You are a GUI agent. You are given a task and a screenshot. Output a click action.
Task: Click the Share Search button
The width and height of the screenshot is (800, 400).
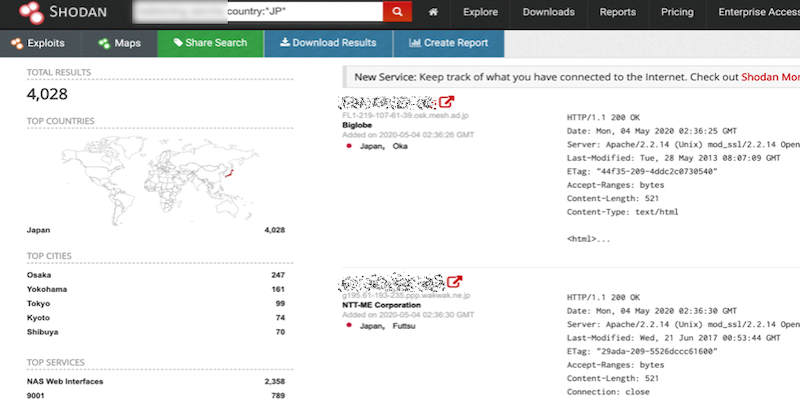(x=210, y=43)
